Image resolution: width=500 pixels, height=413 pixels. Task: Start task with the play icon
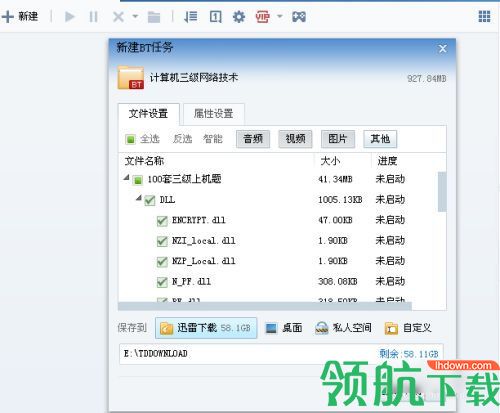tap(70, 16)
